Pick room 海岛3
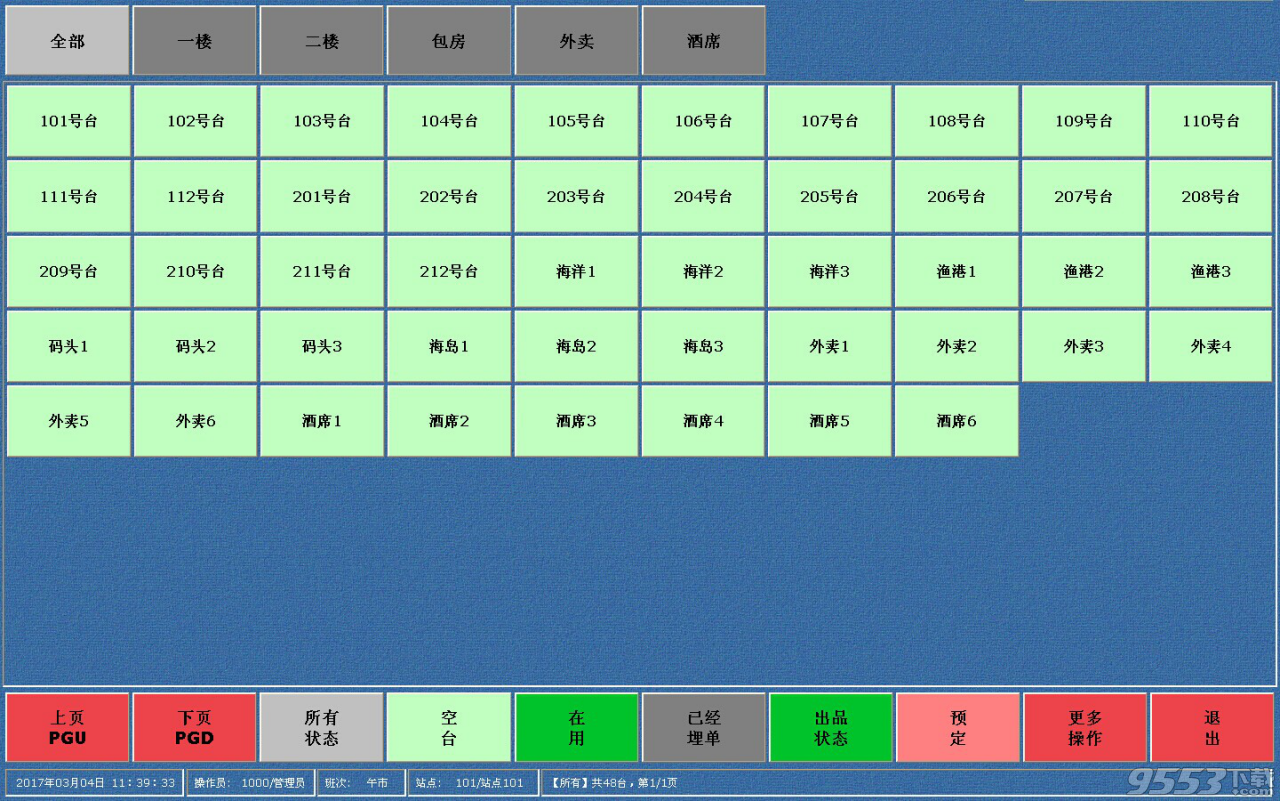 pyautogui.click(x=703, y=346)
